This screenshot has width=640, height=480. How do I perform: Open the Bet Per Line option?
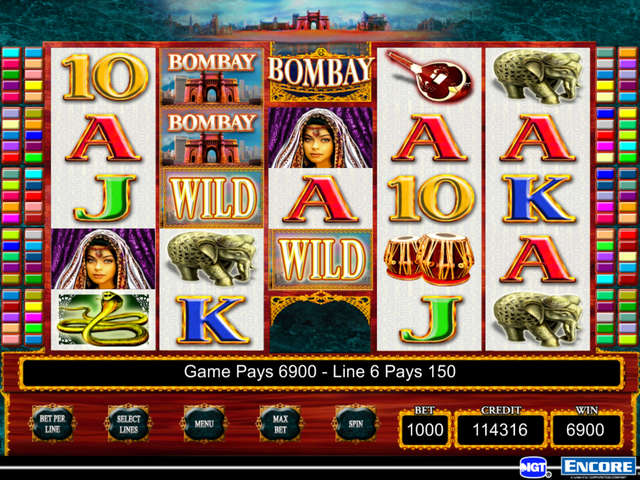coord(53,424)
